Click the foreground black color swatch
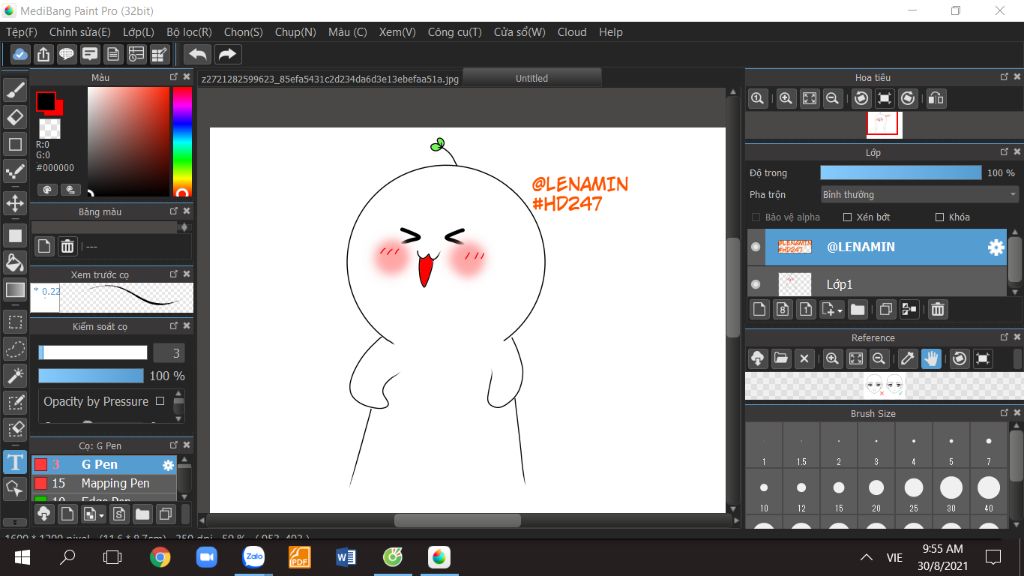Viewport: 1024px width, 576px height. [46, 101]
